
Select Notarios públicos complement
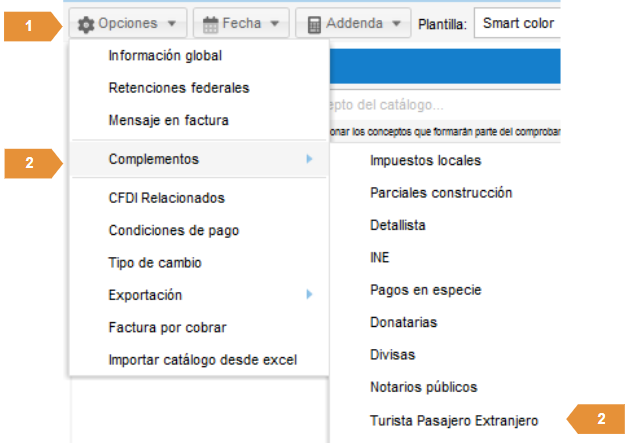[x=423, y=387]
